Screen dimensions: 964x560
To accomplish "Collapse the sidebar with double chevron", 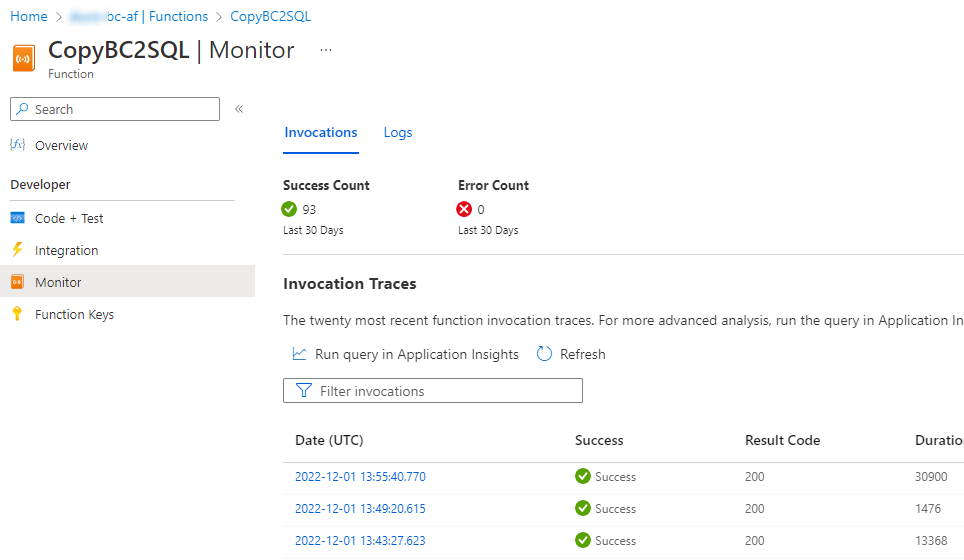I will (x=239, y=109).
